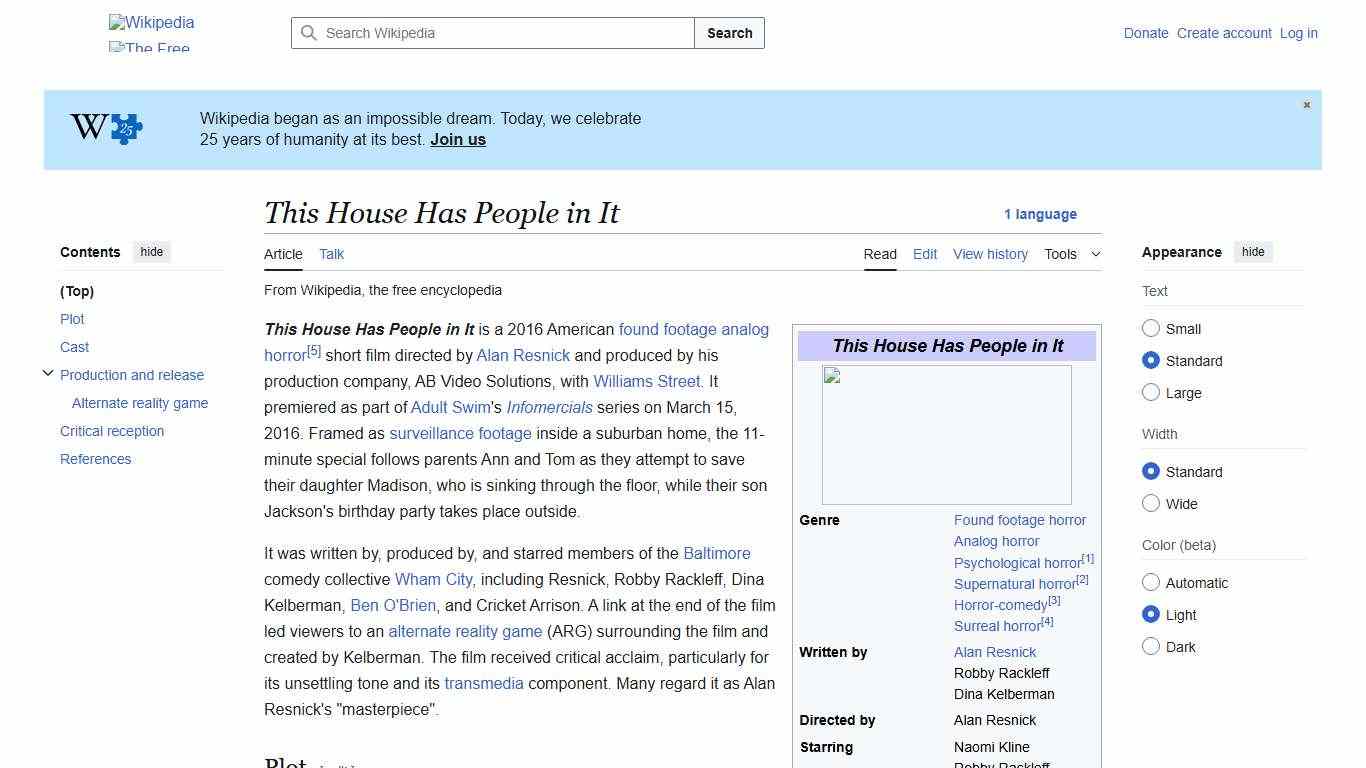Dismiss the blue banner with the × icon
Viewport: 1366px width, 768px height.
coord(1306,104)
